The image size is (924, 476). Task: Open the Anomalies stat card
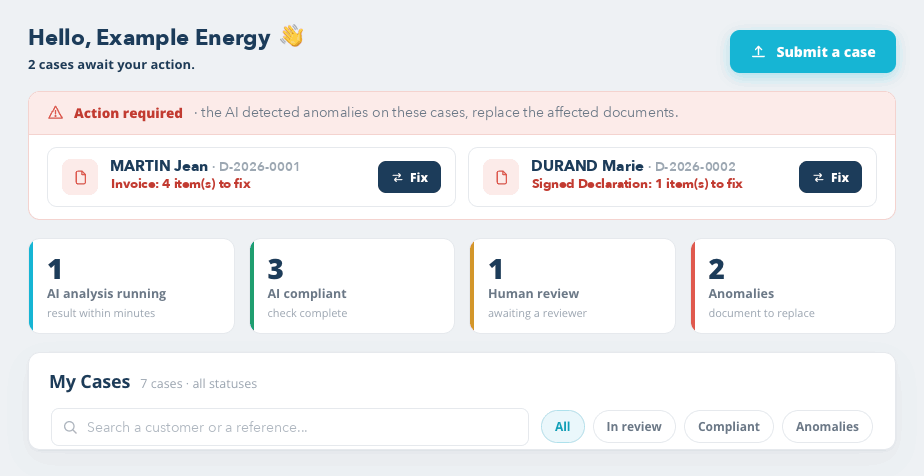click(793, 286)
